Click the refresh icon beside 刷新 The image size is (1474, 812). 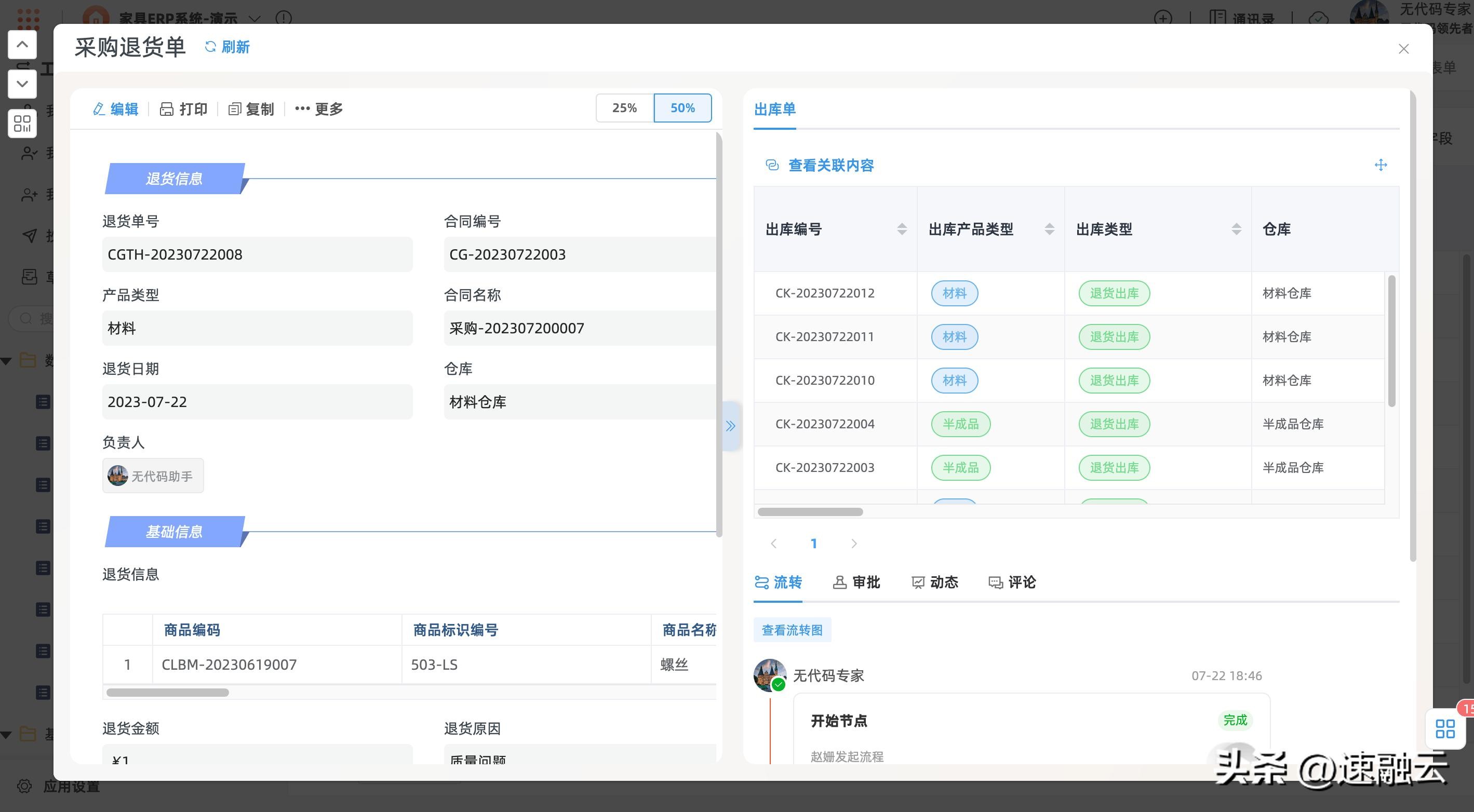(x=210, y=47)
